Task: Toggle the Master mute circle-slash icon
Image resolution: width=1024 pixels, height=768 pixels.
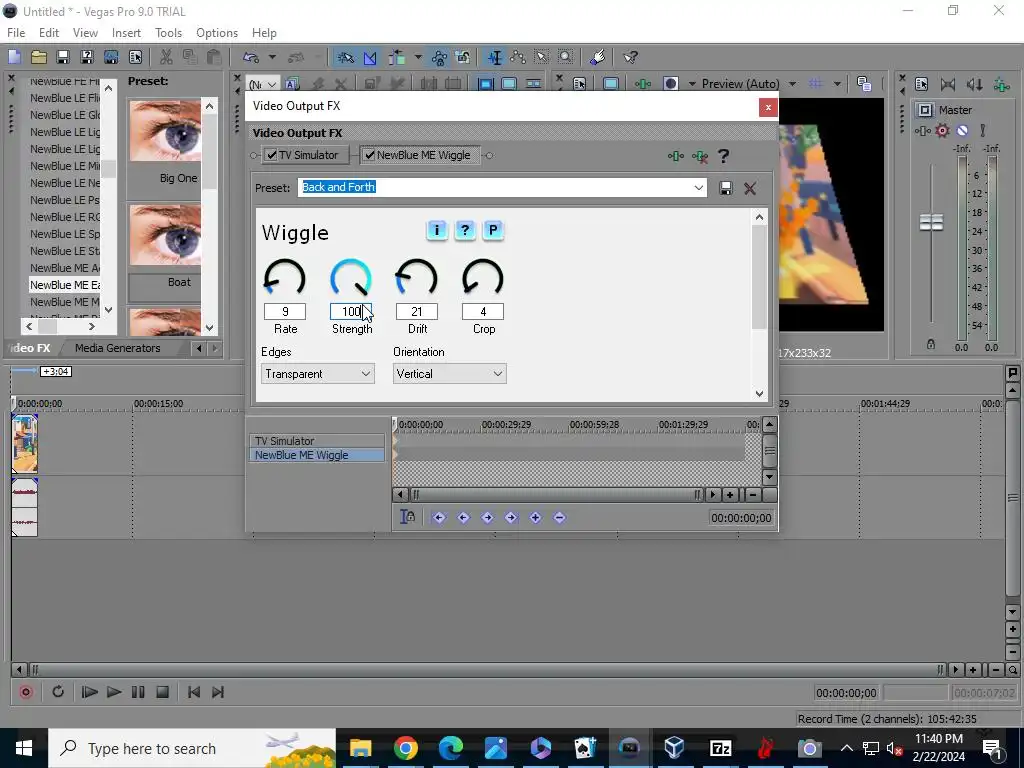Action: 962,131
